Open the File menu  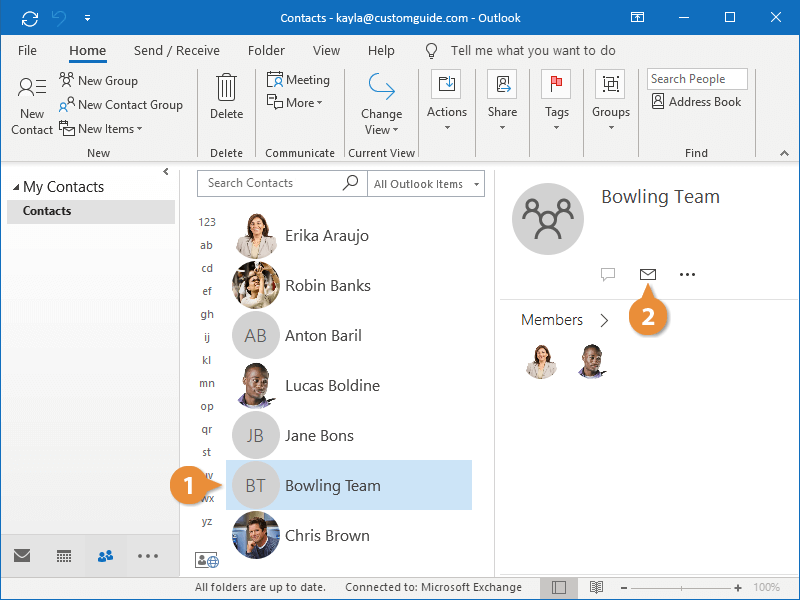click(27, 50)
